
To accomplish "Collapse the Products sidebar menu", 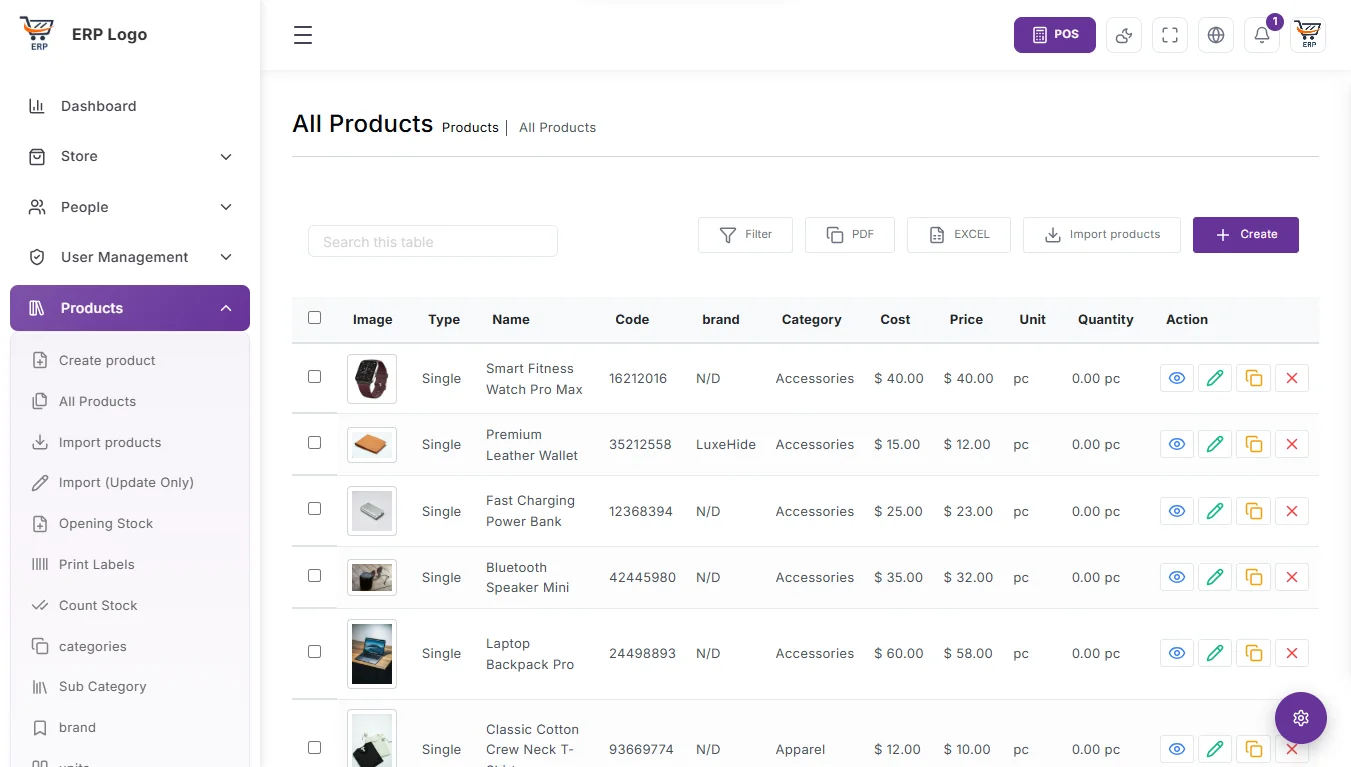I will (130, 308).
